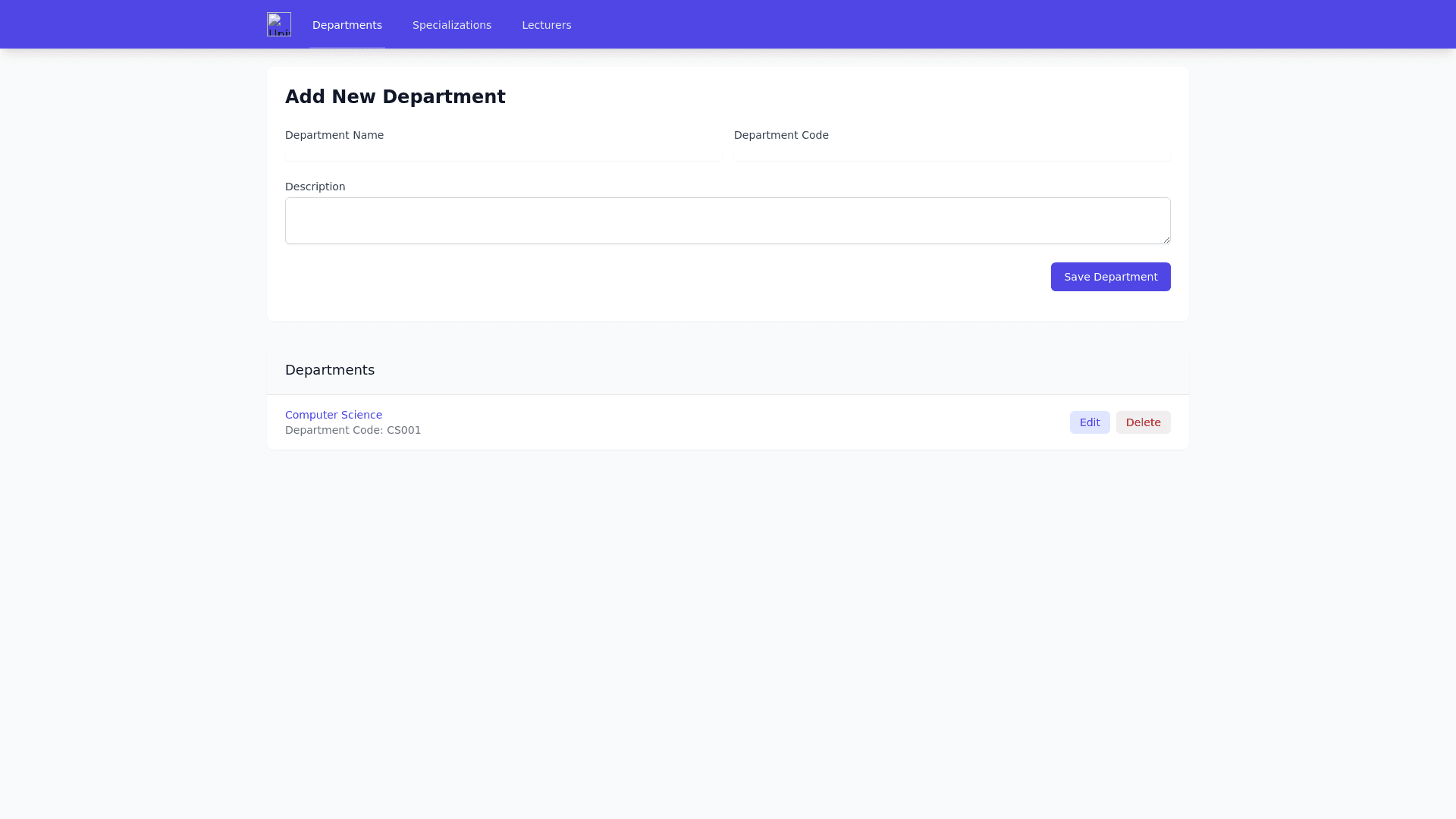The height and width of the screenshot is (819, 1456).
Task: Click the Description label text
Action: tap(315, 187)
